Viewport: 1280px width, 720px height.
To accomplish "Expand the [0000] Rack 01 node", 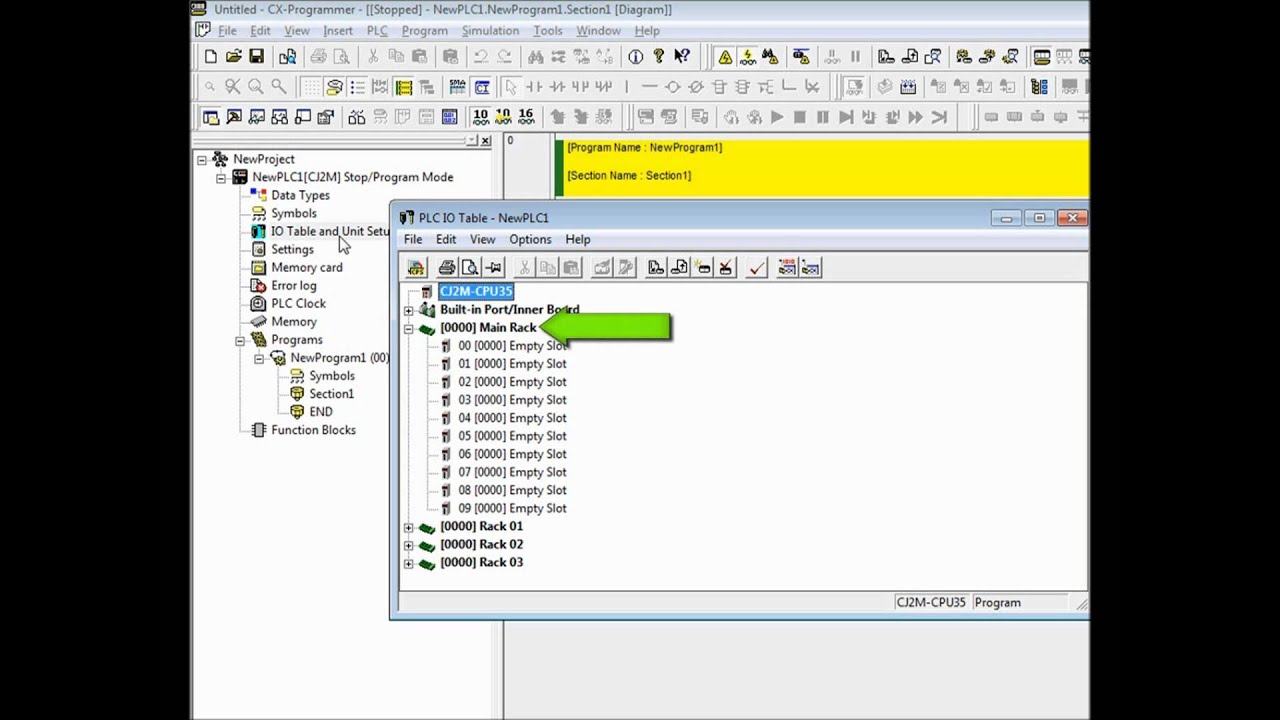I will [408, 527].
